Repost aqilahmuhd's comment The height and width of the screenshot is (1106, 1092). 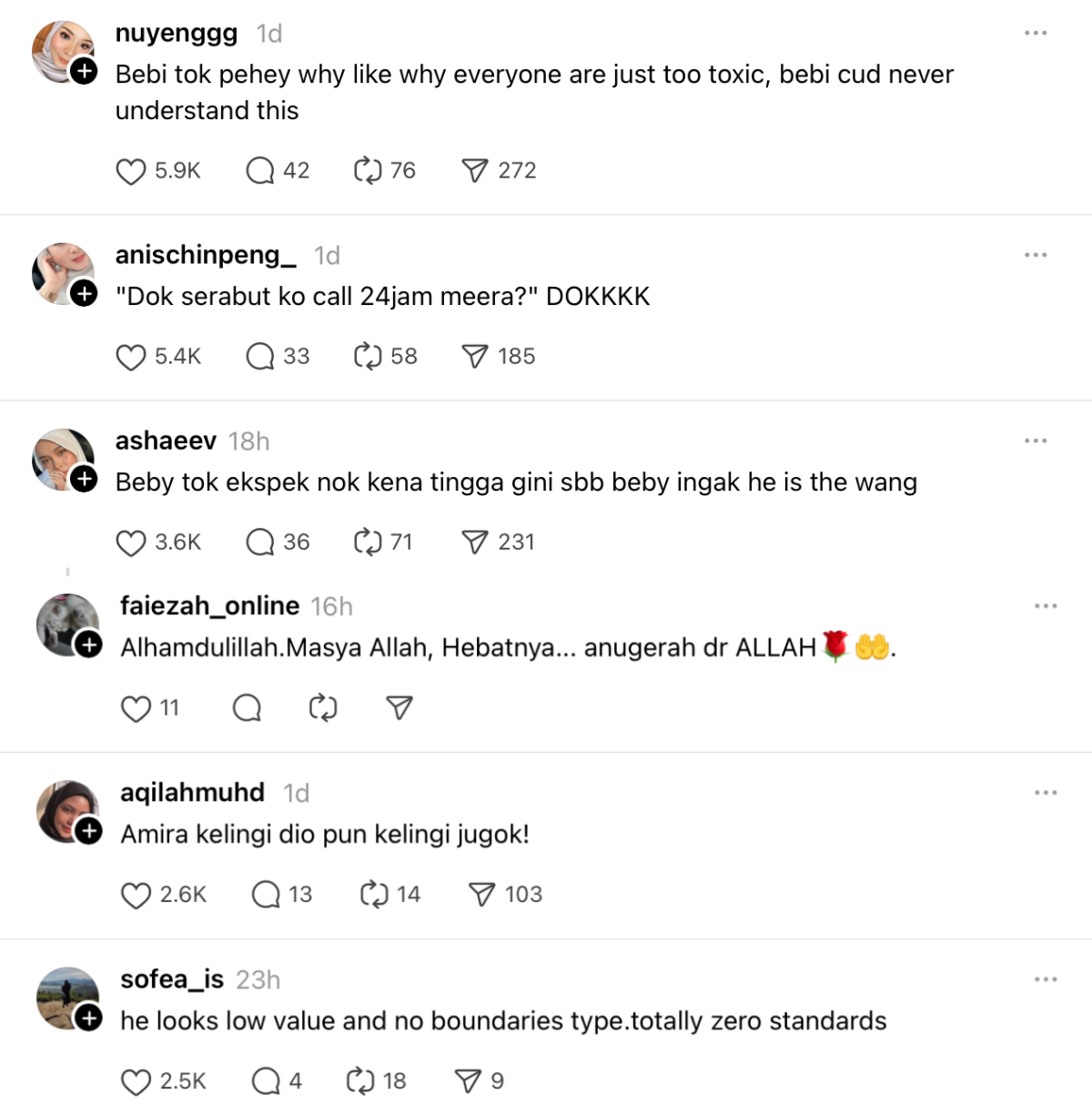tap(374, 895)
